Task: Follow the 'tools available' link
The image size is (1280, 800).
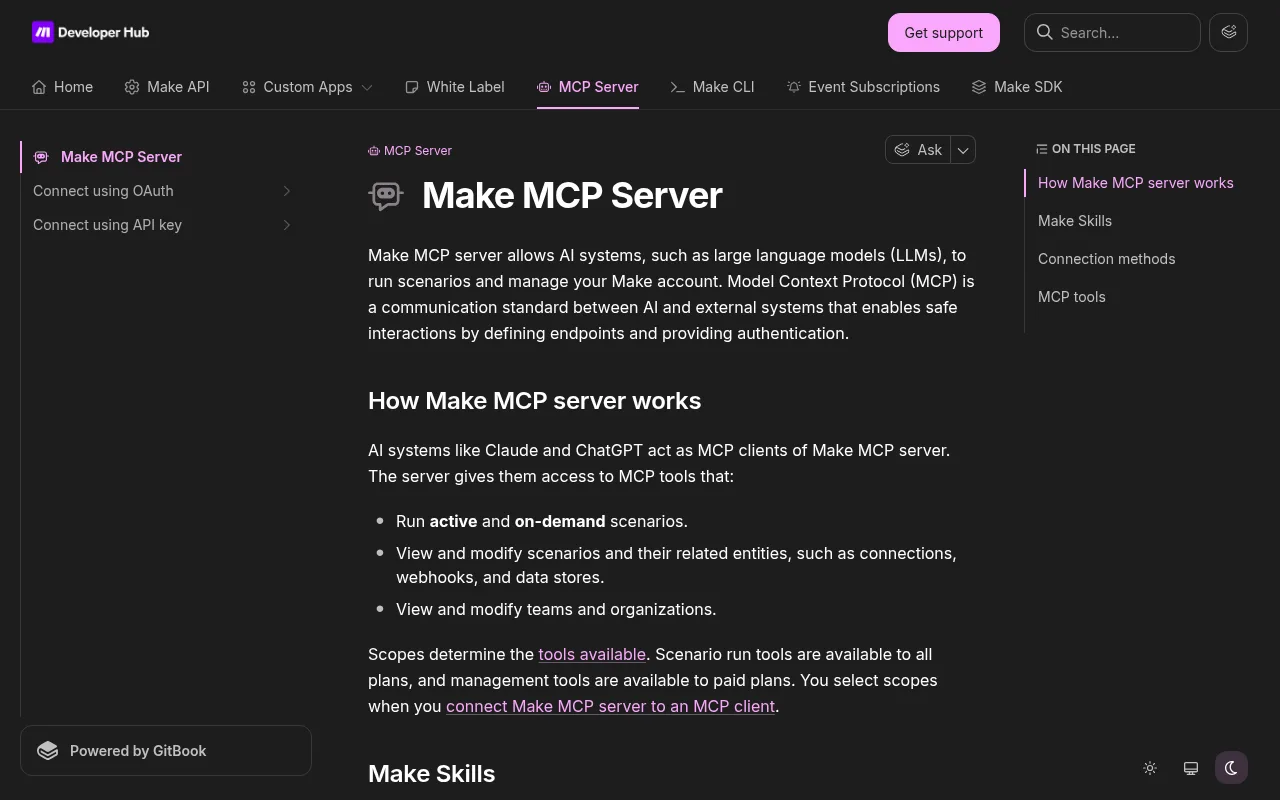Action: 592,654
